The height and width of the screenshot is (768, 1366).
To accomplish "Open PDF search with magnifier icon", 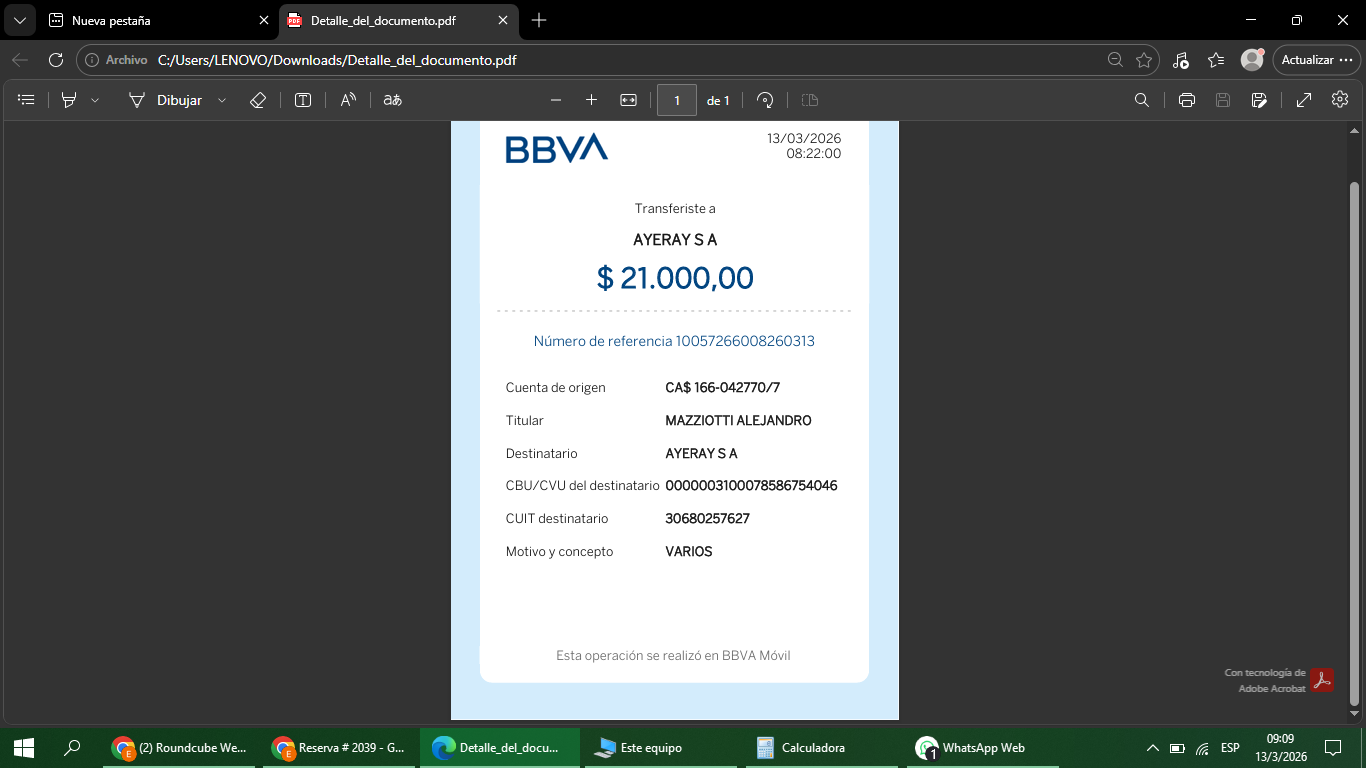I will tap(1141, 100).
